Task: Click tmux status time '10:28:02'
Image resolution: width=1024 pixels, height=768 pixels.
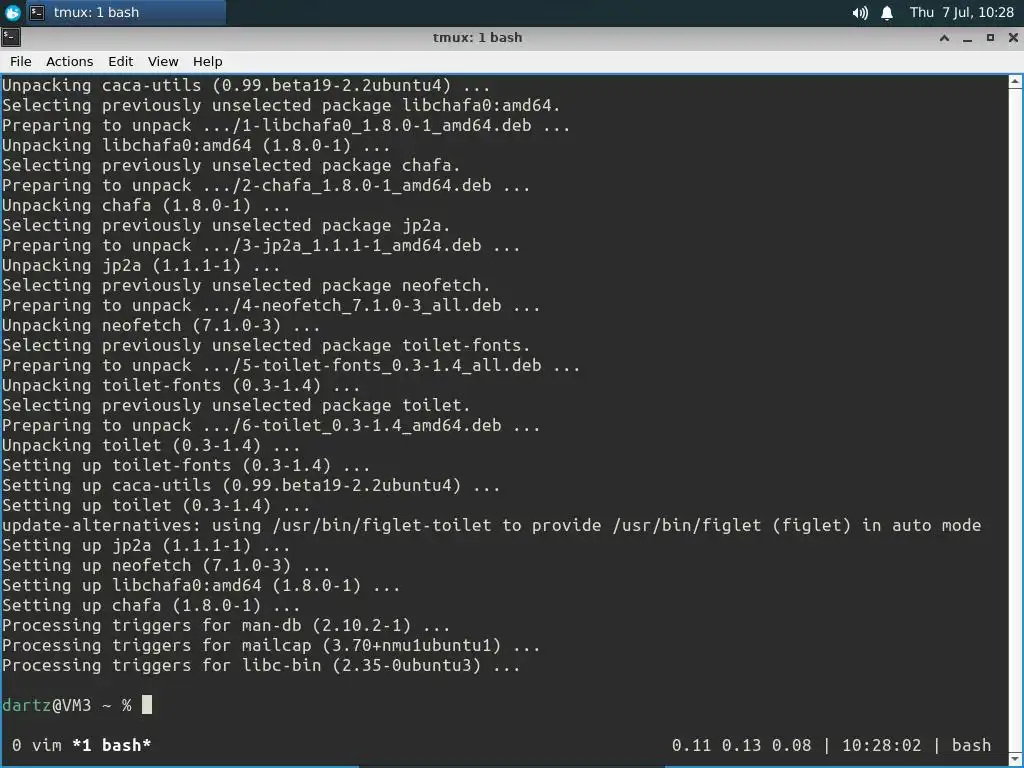Action: [881, 745]
